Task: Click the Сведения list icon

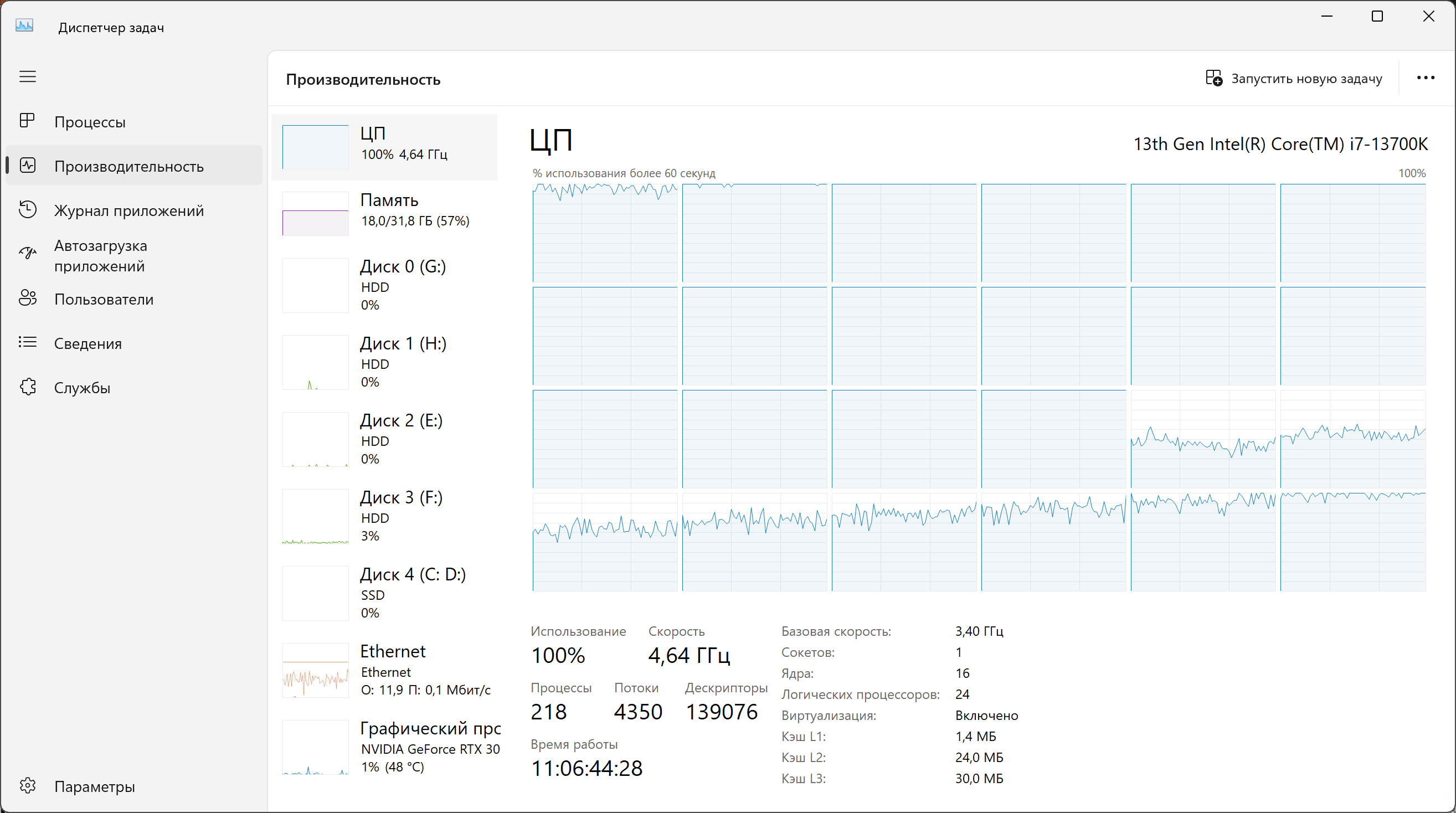Action: [27, 343]
